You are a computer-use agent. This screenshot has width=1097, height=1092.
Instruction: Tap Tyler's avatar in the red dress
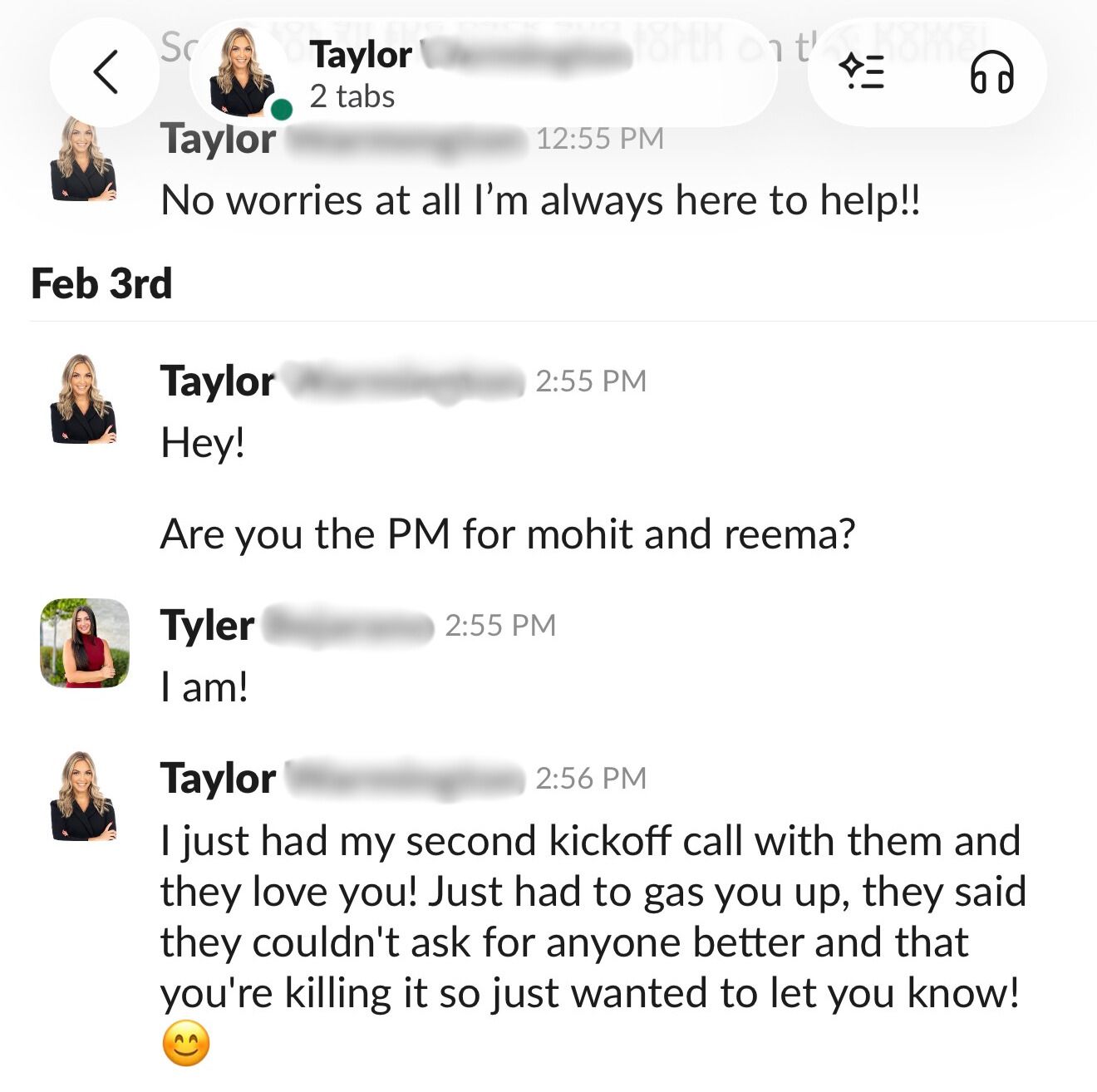coord(85,642)
